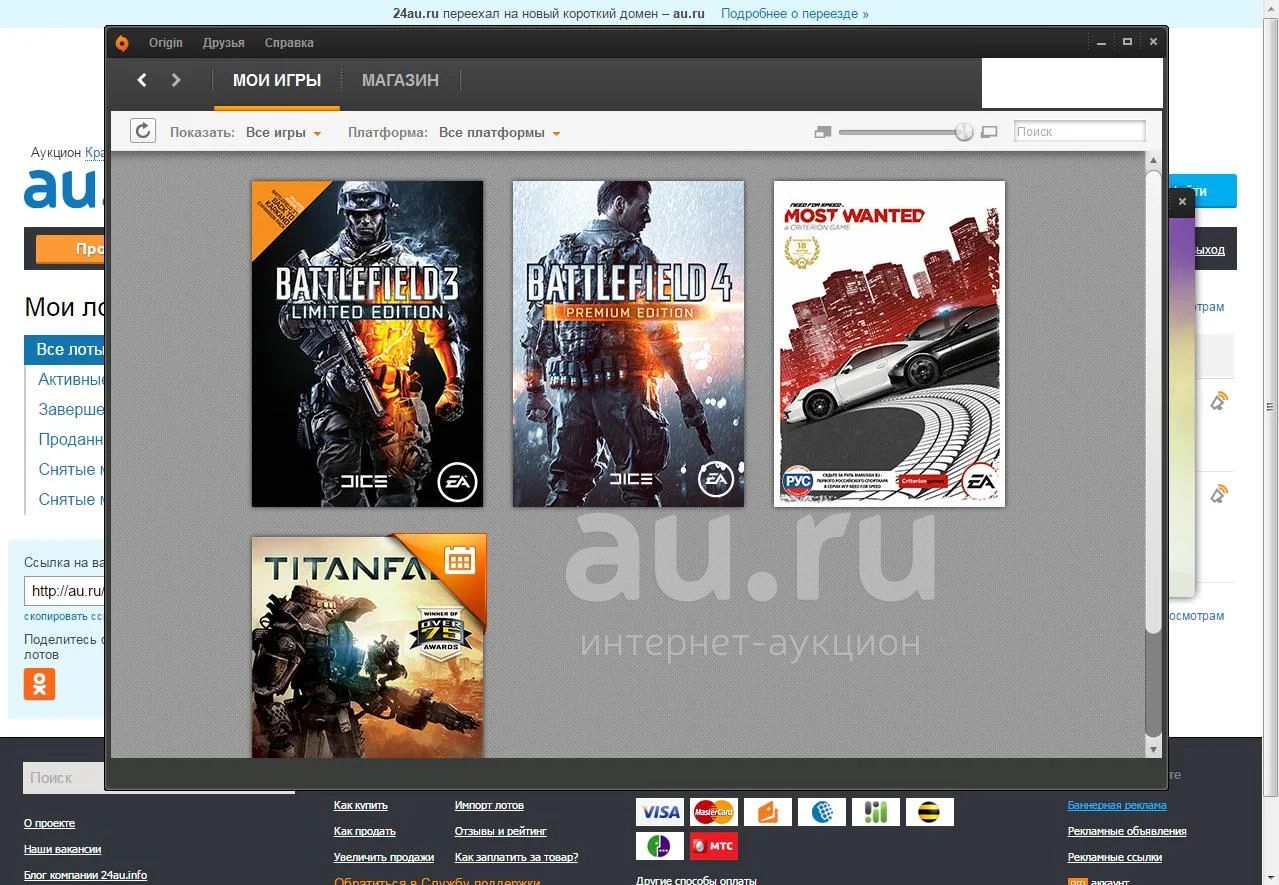Select 'Все лоты' in au.ru sidebar

pos(65,349)
